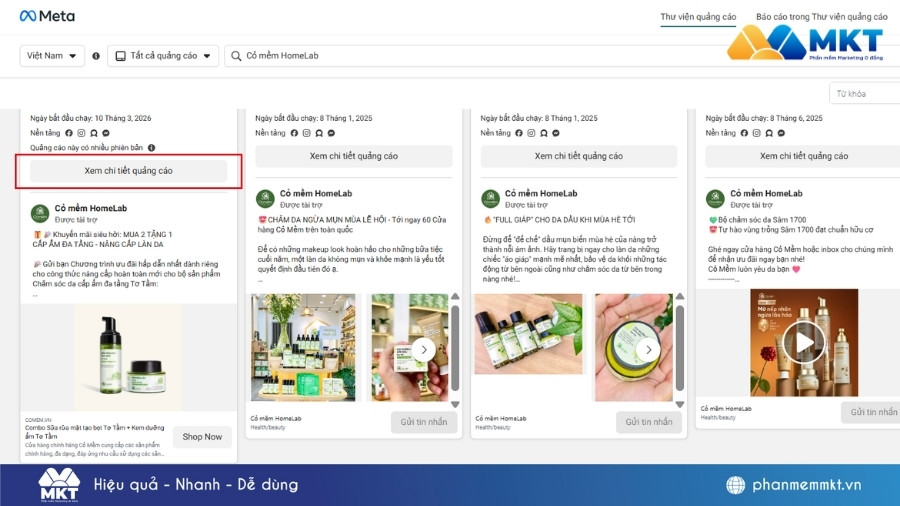
Task: Open Xem chi tiết quảng cáo for 8 Tháng 6, 2025 ad
Action: coord(804,156)
